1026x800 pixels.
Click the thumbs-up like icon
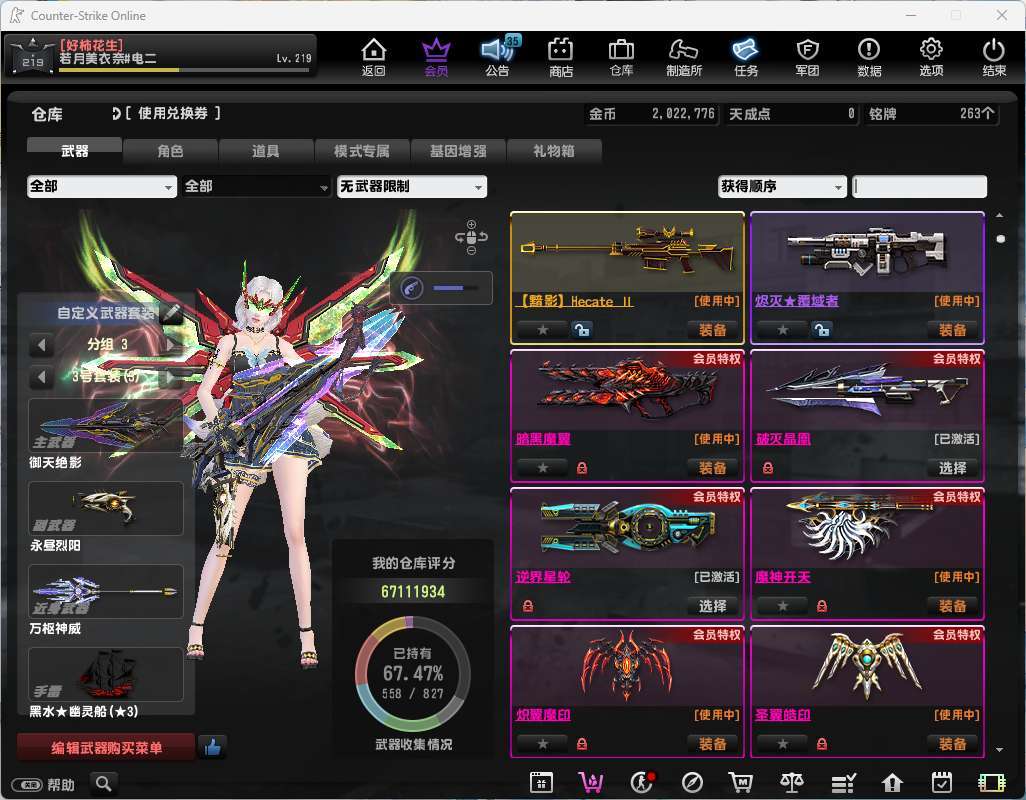pos(212,747)
